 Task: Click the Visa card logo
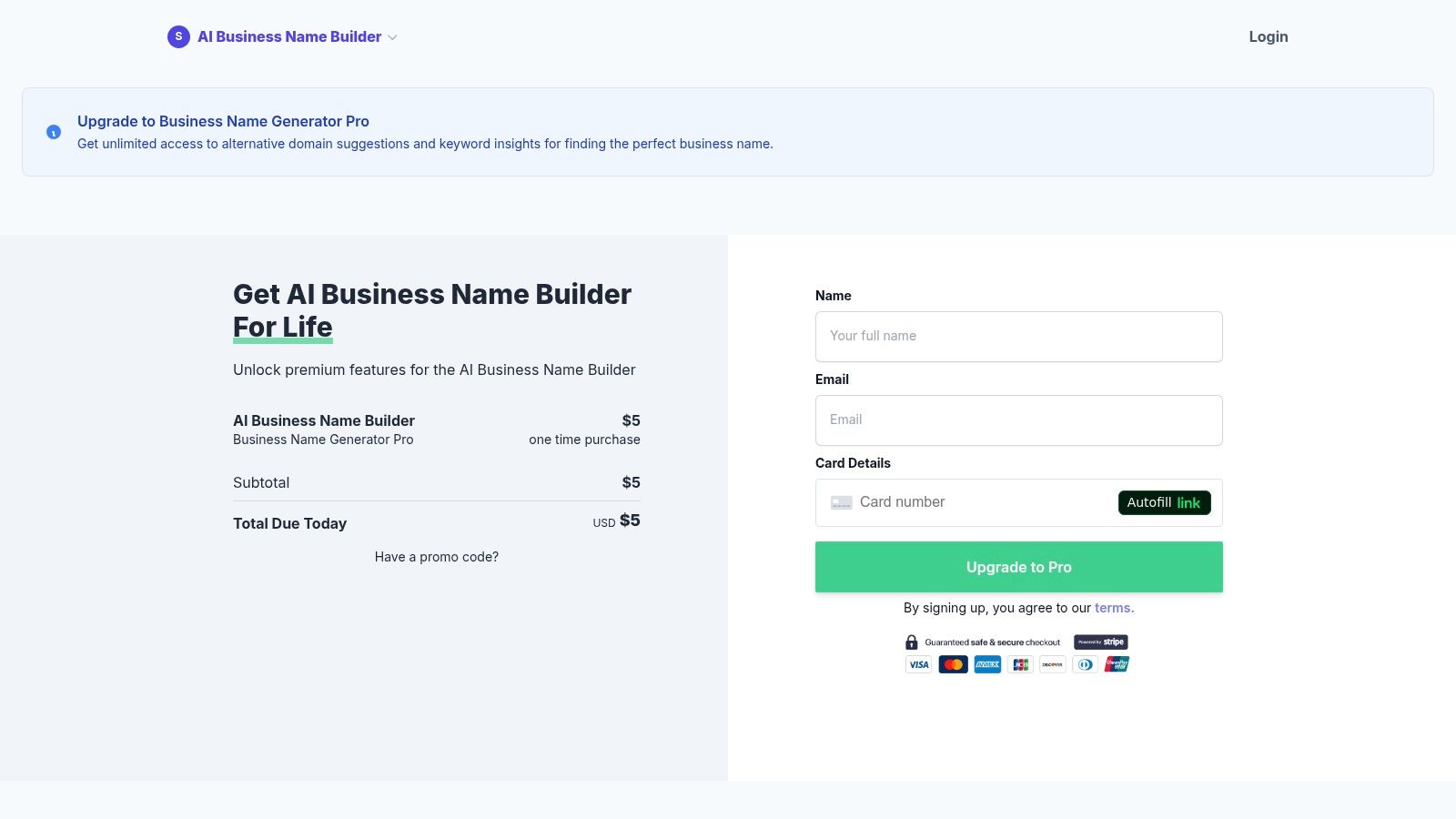919,664
